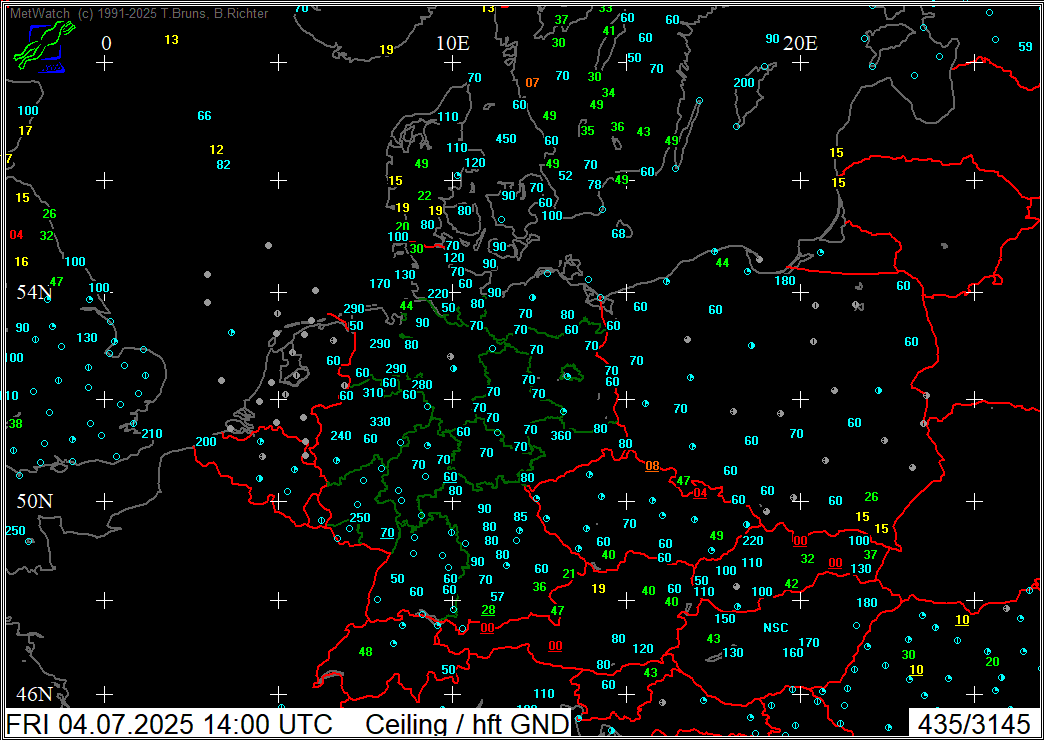The height and width of the screenshot is (740, 1044).
Task: Select the ceiling value 360 in eastern Germany
Action: click(x=561, y=436)
